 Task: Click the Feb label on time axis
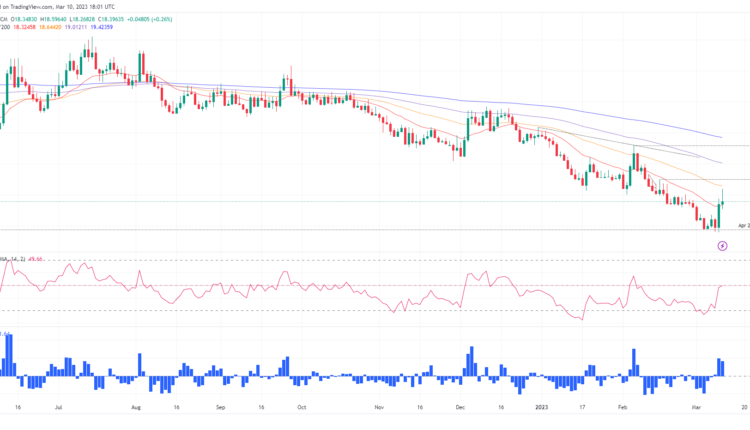622,408
